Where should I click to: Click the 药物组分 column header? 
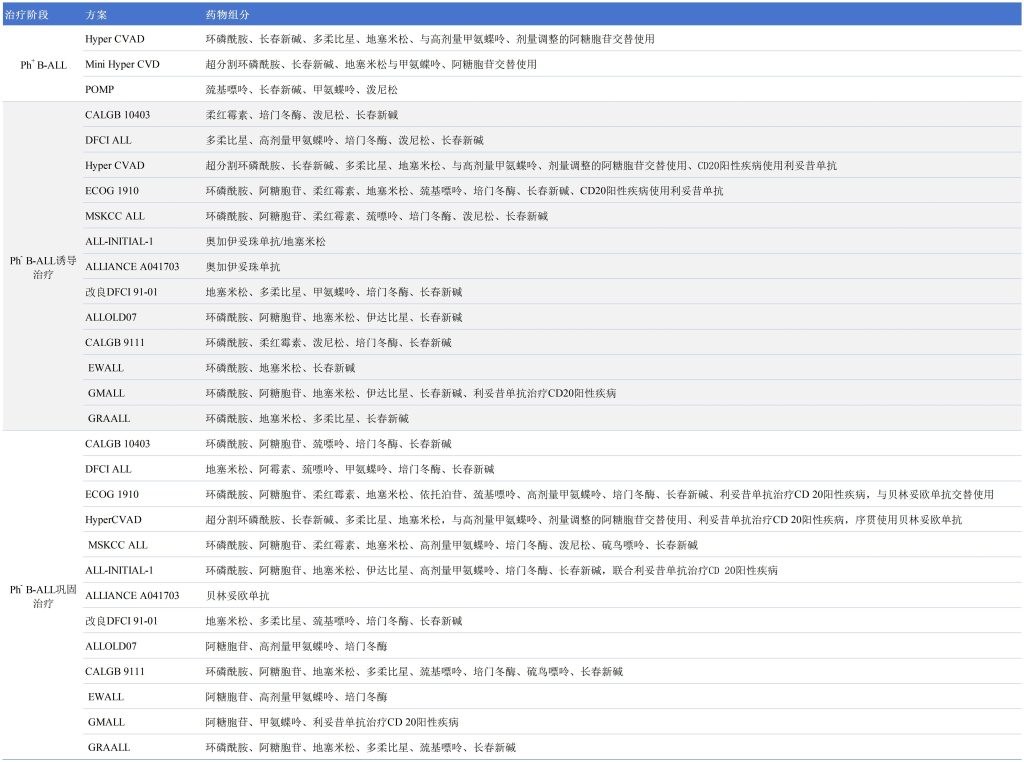point(228,16)
